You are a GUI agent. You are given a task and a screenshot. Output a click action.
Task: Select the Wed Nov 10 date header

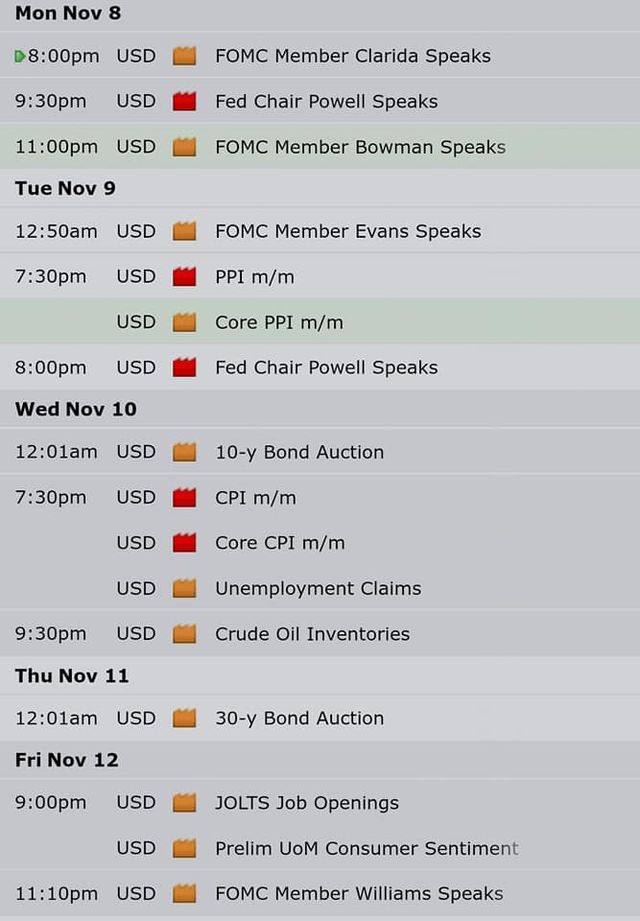(76, 409)
